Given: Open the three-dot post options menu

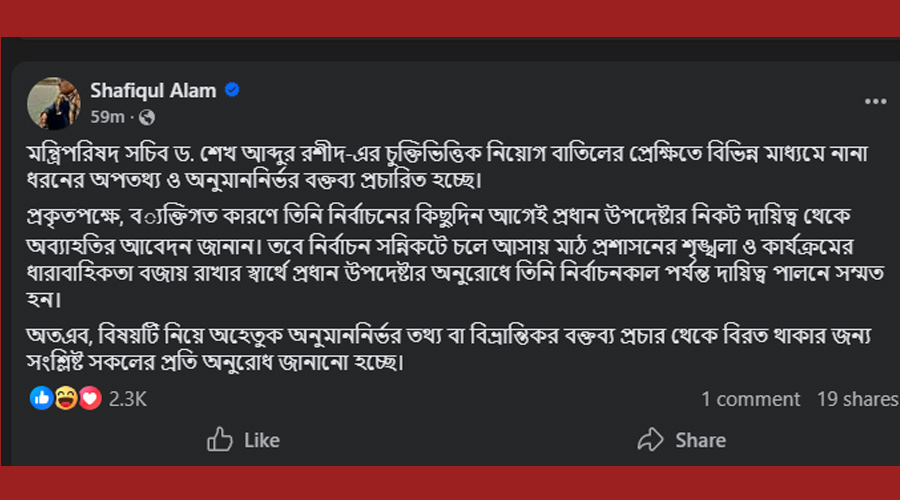Looking at the screenshot, I should point(875,101).
